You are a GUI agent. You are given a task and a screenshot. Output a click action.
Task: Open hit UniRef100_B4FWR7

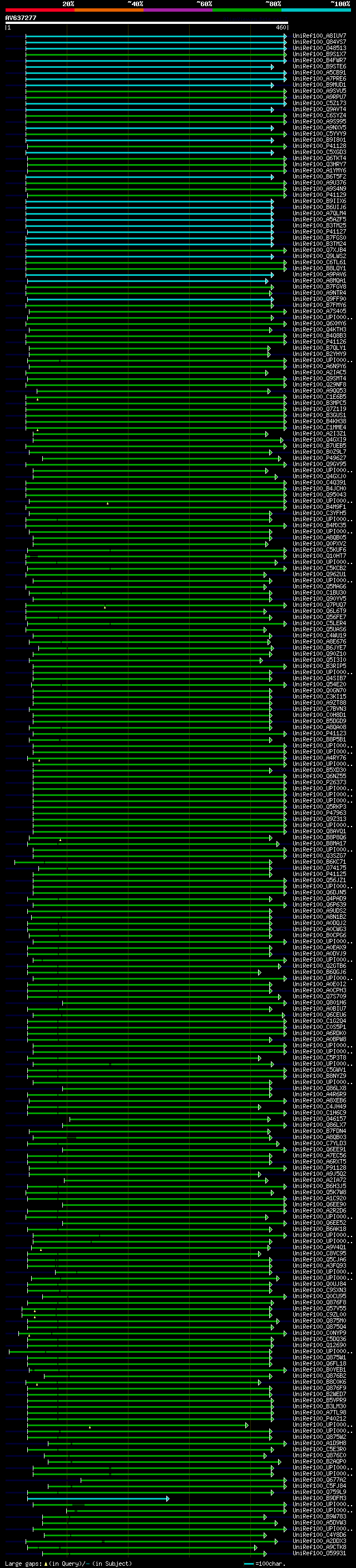(x=319, y=60)
